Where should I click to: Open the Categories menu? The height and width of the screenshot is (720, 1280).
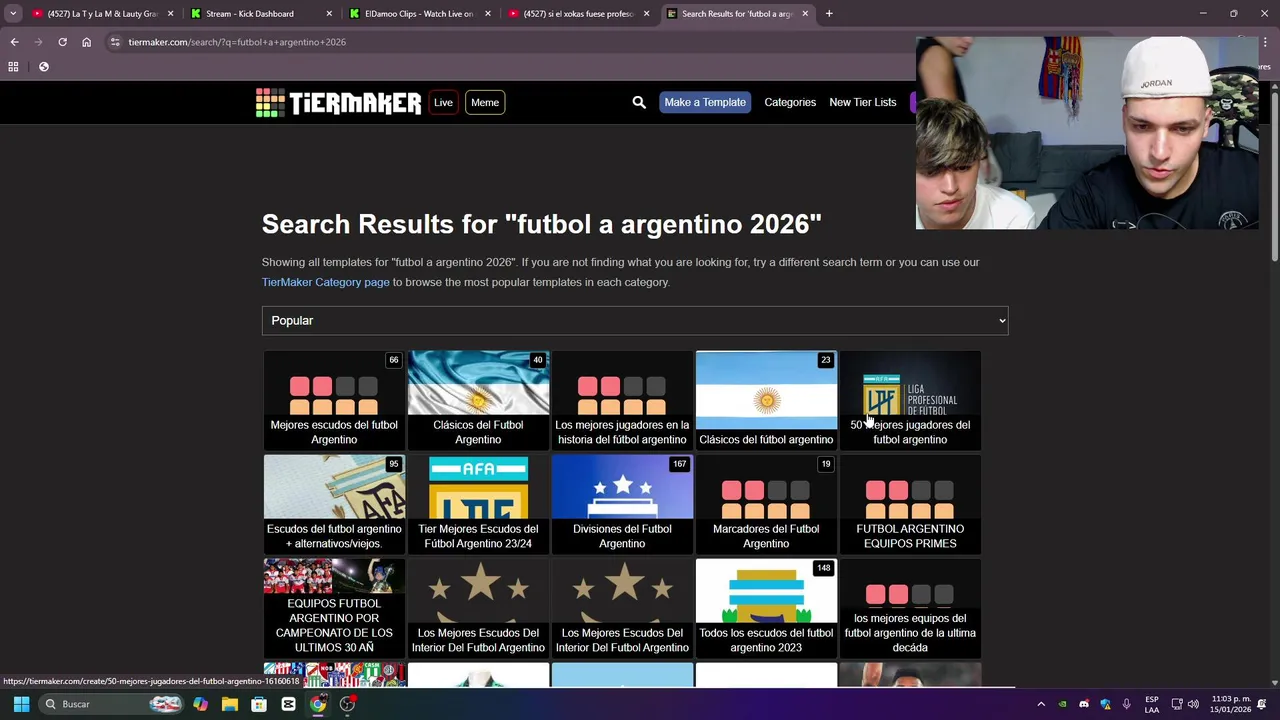tap(790, 102)
